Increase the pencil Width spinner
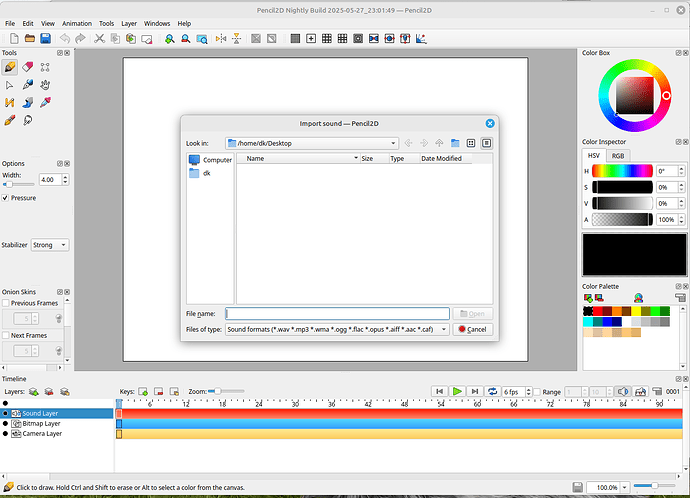The height and width of the screenshot is (498, 690). [65, 177]
